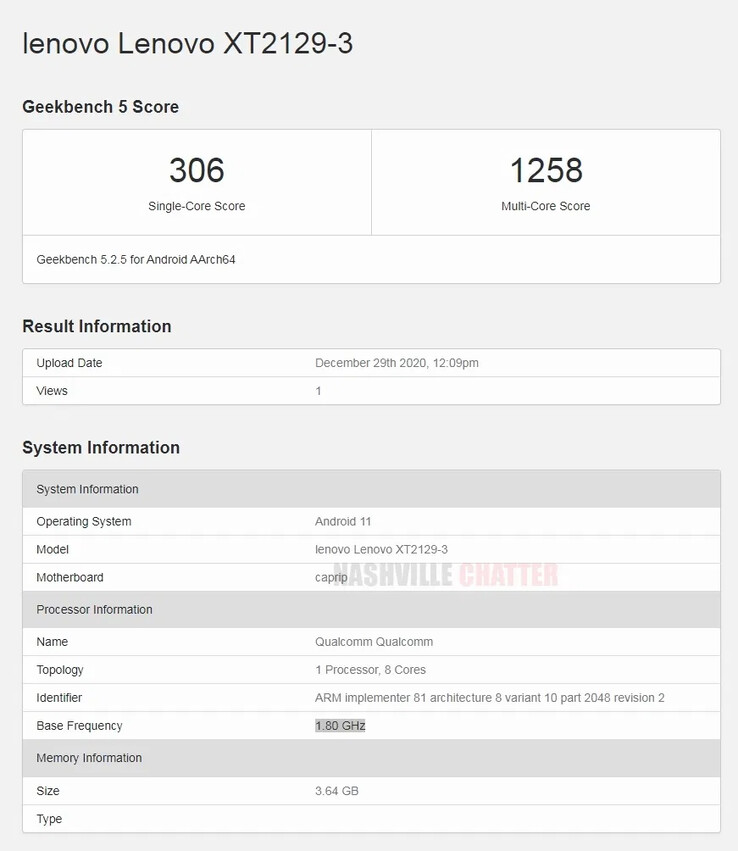This screenshot has height=851, width=738.
Task: Click the page title 'lenovo Lenovo XT2129-3'
Action: click(188, 43)
